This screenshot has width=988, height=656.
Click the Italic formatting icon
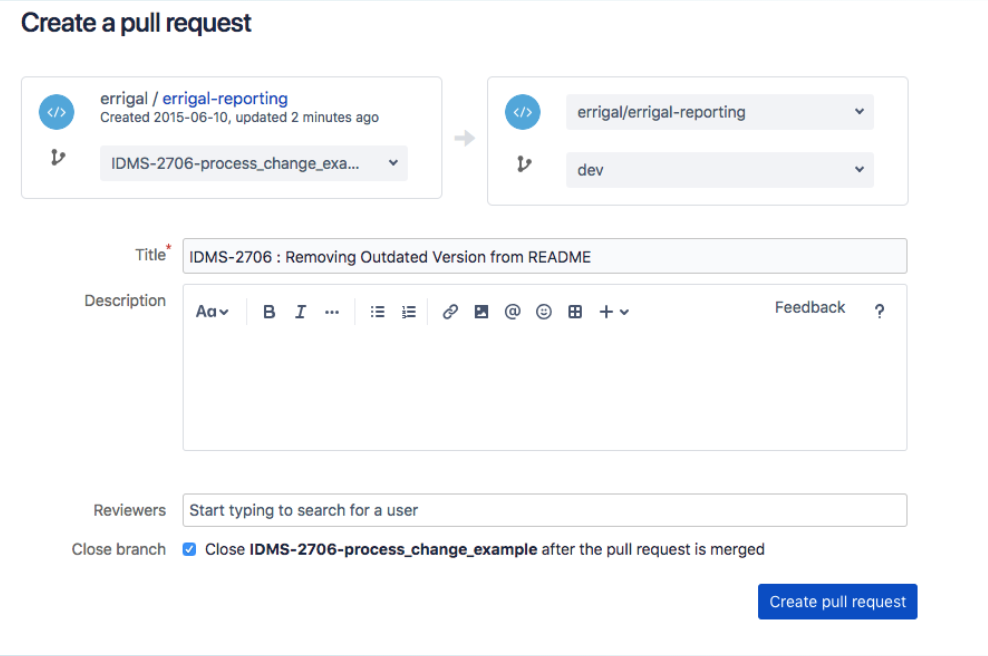coord(300,312)
